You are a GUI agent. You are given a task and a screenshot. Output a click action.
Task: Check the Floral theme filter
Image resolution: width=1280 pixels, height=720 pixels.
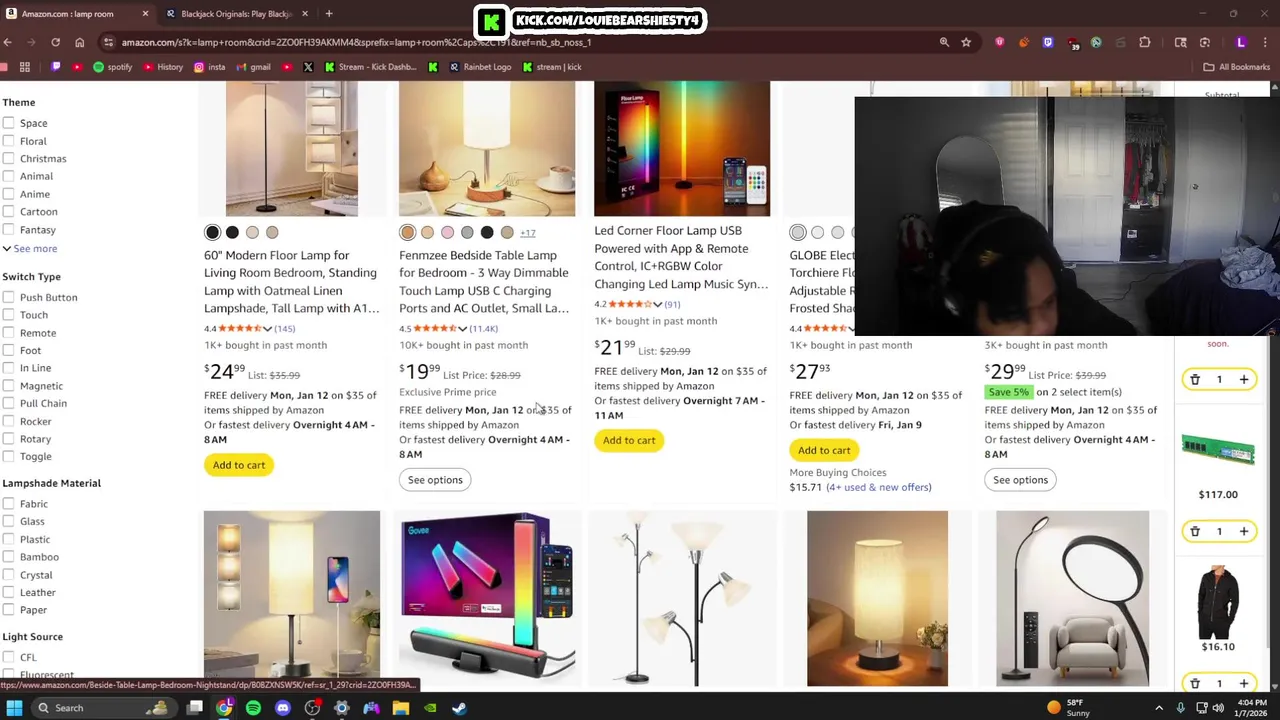[9, 141]
